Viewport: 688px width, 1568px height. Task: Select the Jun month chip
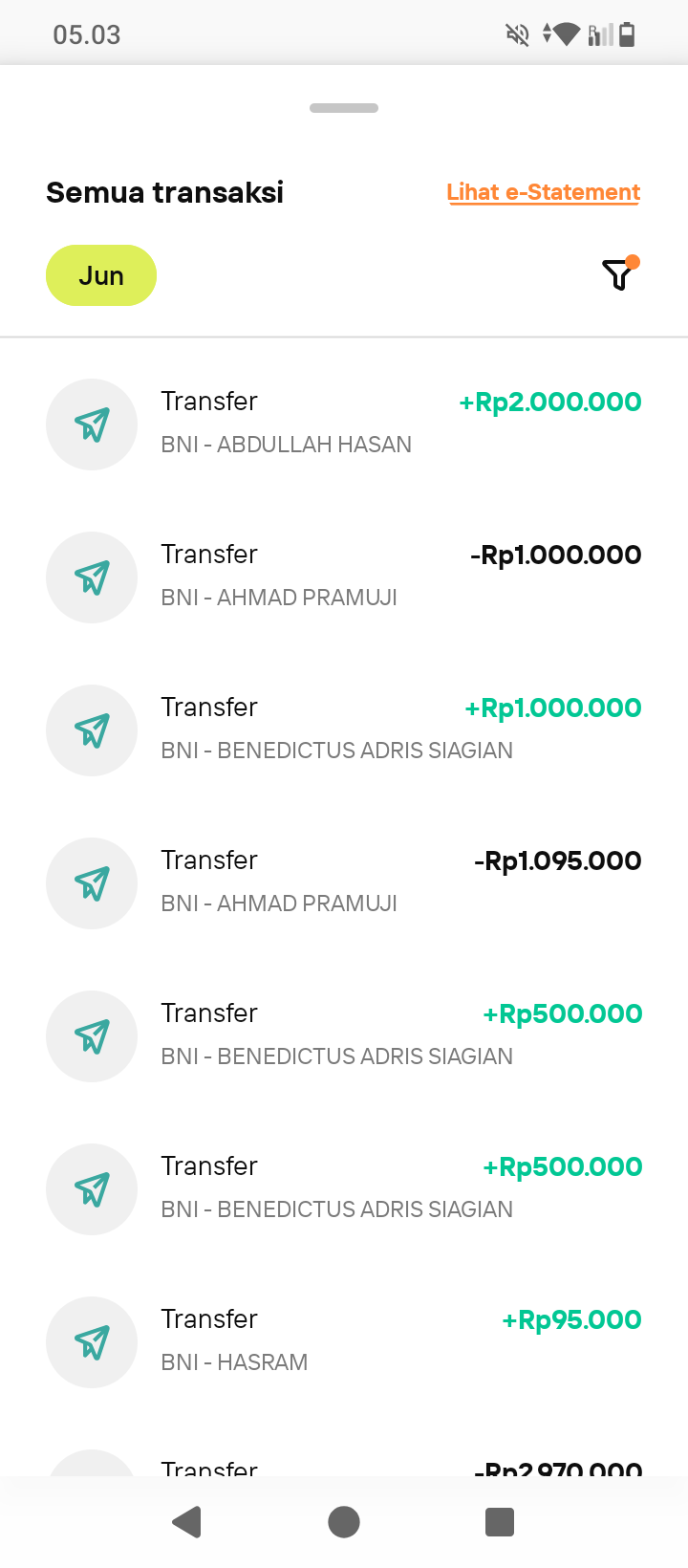[x=101, y=275]
